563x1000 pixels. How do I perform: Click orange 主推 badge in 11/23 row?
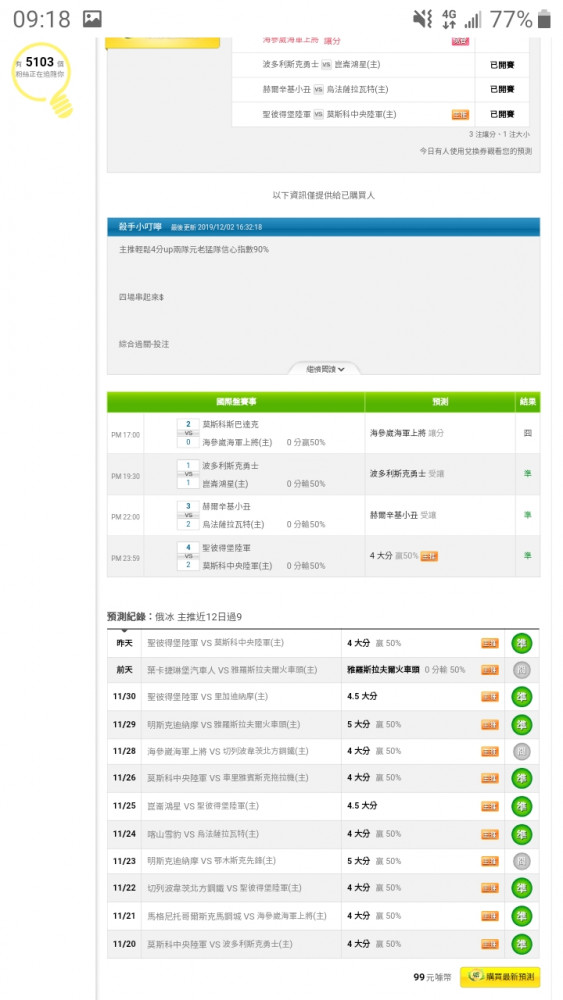pos(490,861)
